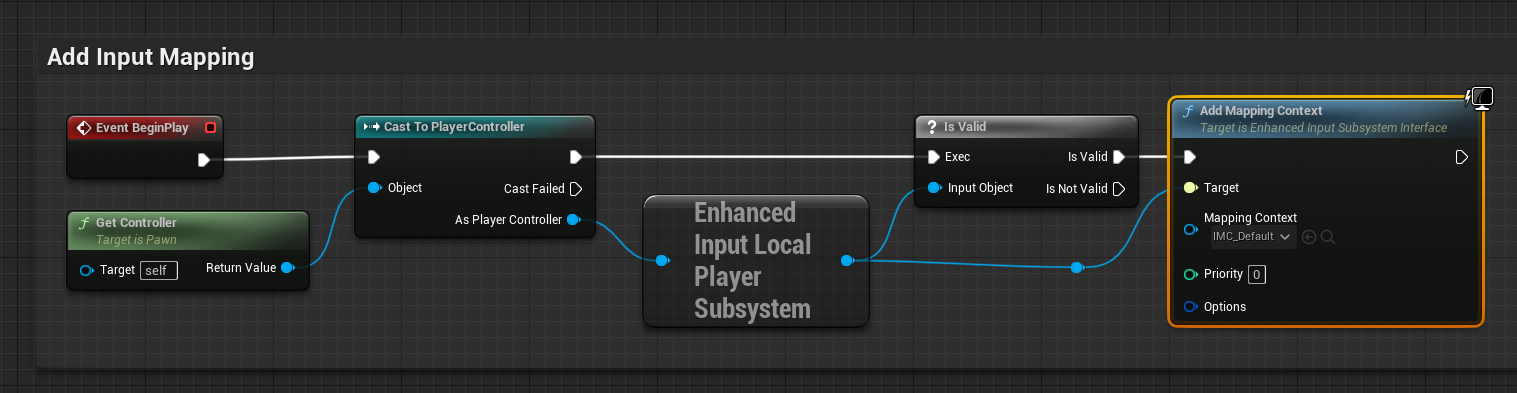Viewport: 1517px width, 393px height.
Task: Click Get Controller Return Value pin
Action: [287, 267]
